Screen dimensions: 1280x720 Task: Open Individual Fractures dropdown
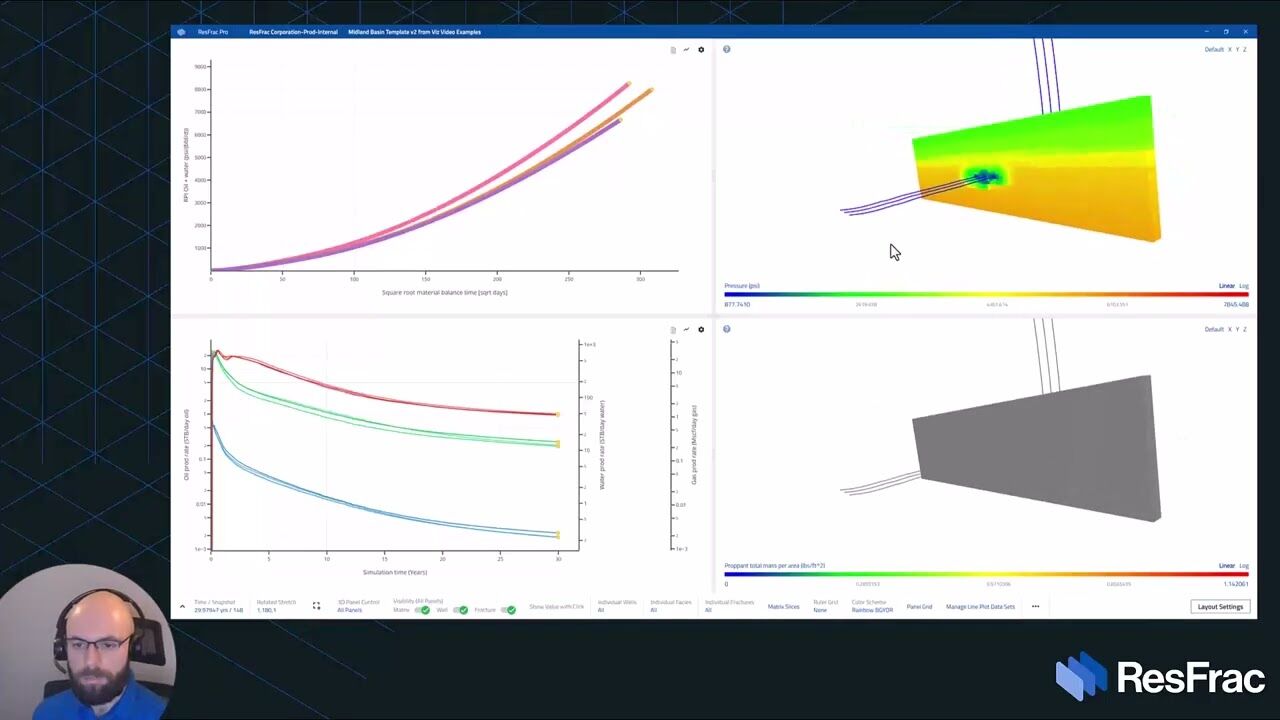click(729, 606)
